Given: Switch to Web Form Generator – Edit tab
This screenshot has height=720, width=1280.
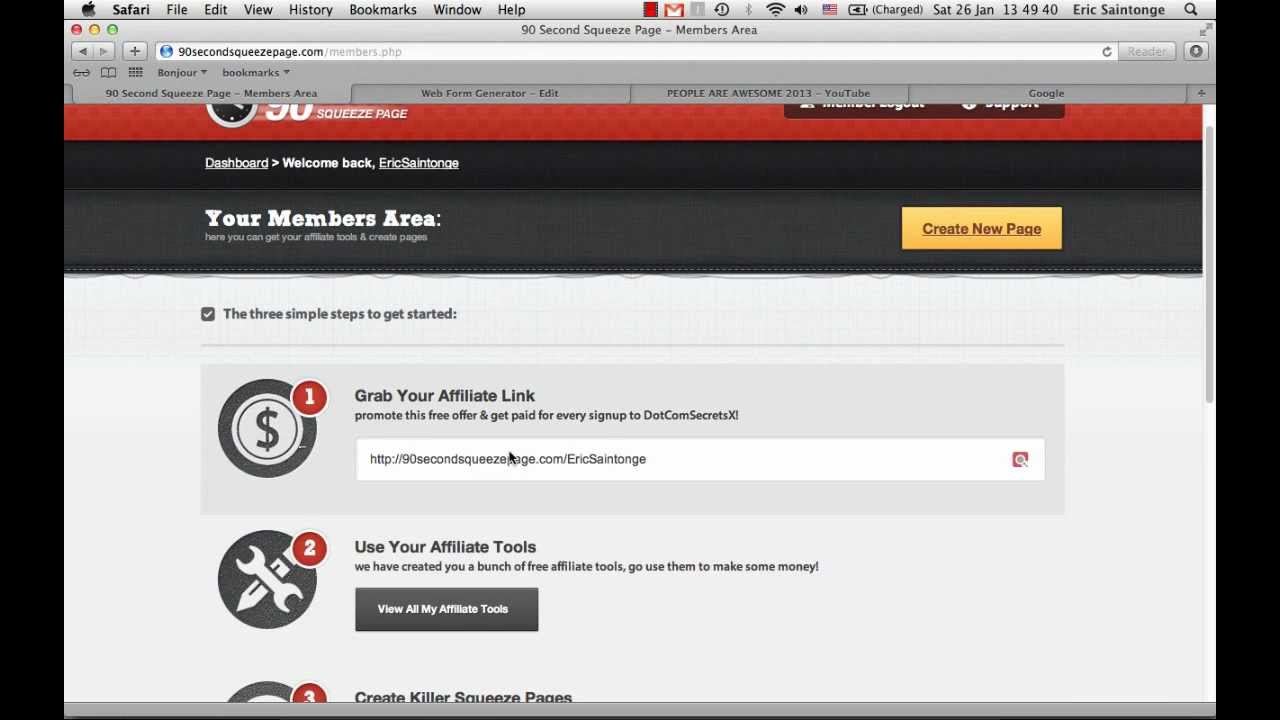Looking at the screenshot, I should (490, 93).
